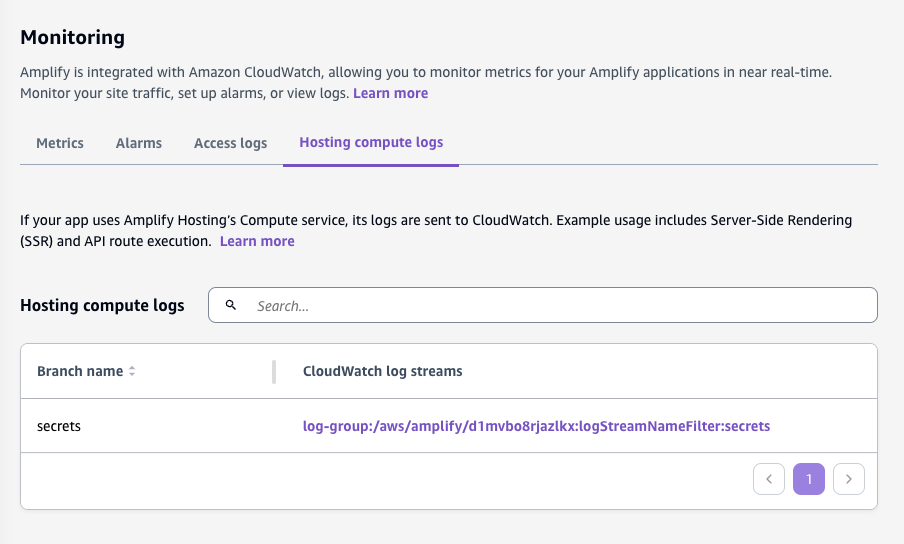Click the CloudWatch log streams column header
Image resolution: width=904 pixels, height=544 pixels.
click(383, 371)
